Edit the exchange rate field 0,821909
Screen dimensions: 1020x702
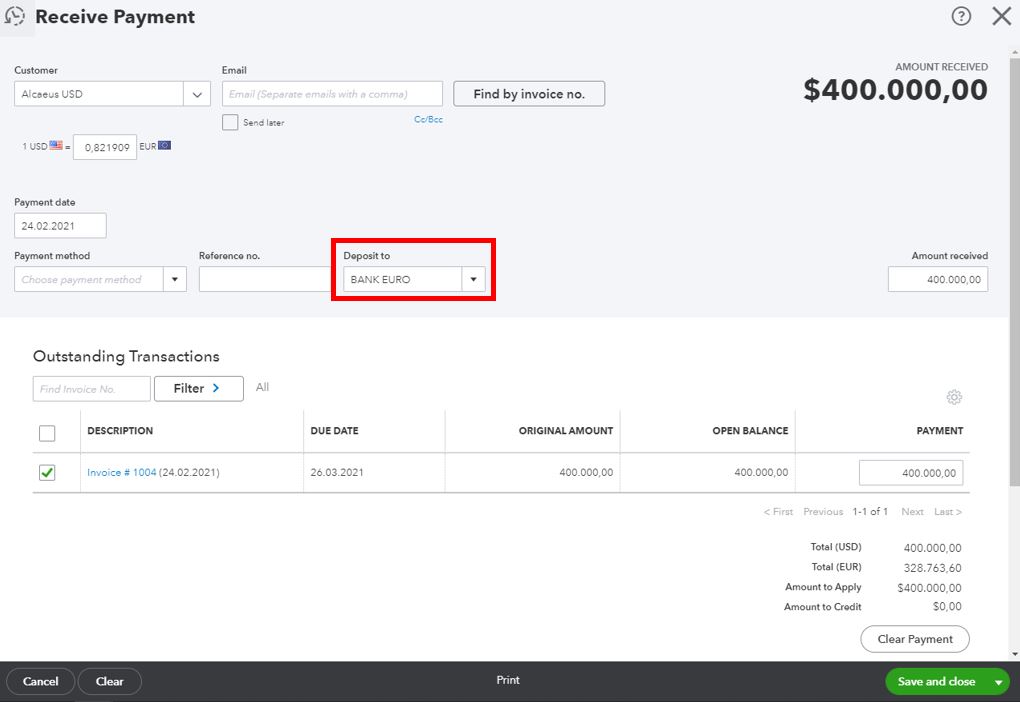point(105,147)
